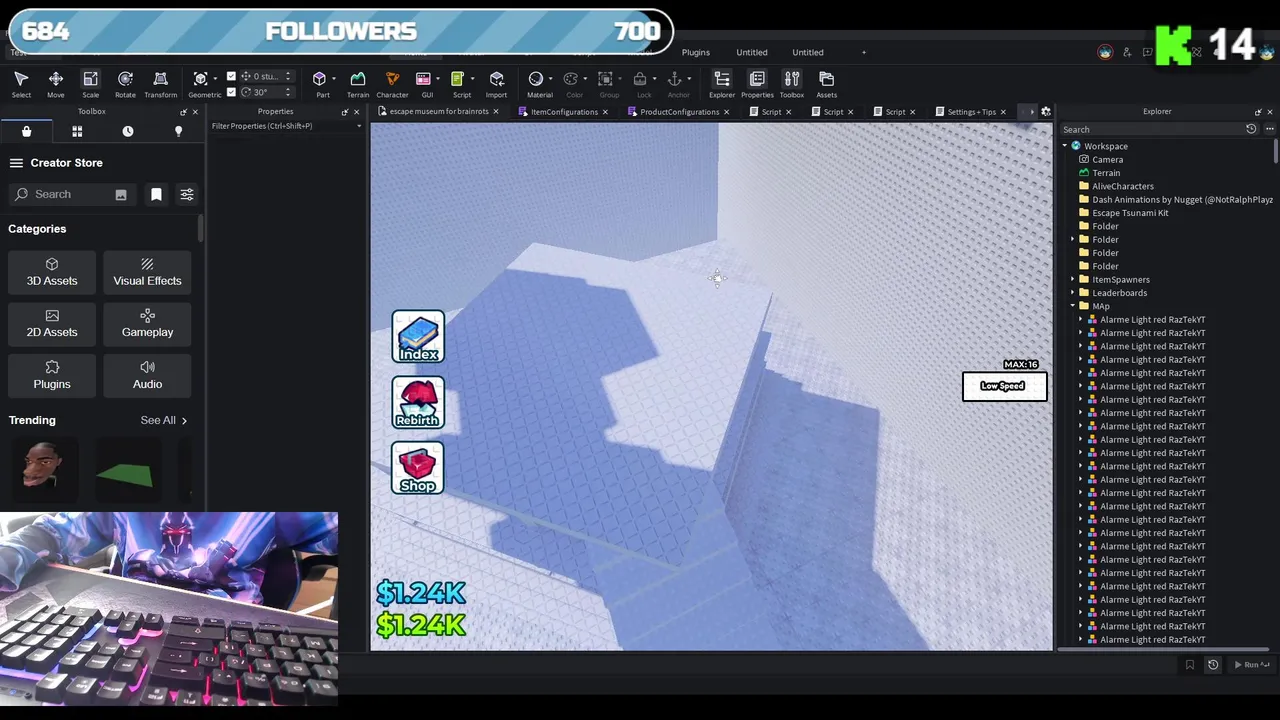Open the Shop game button
1280x720 pixels.
[x=418, y=468]
